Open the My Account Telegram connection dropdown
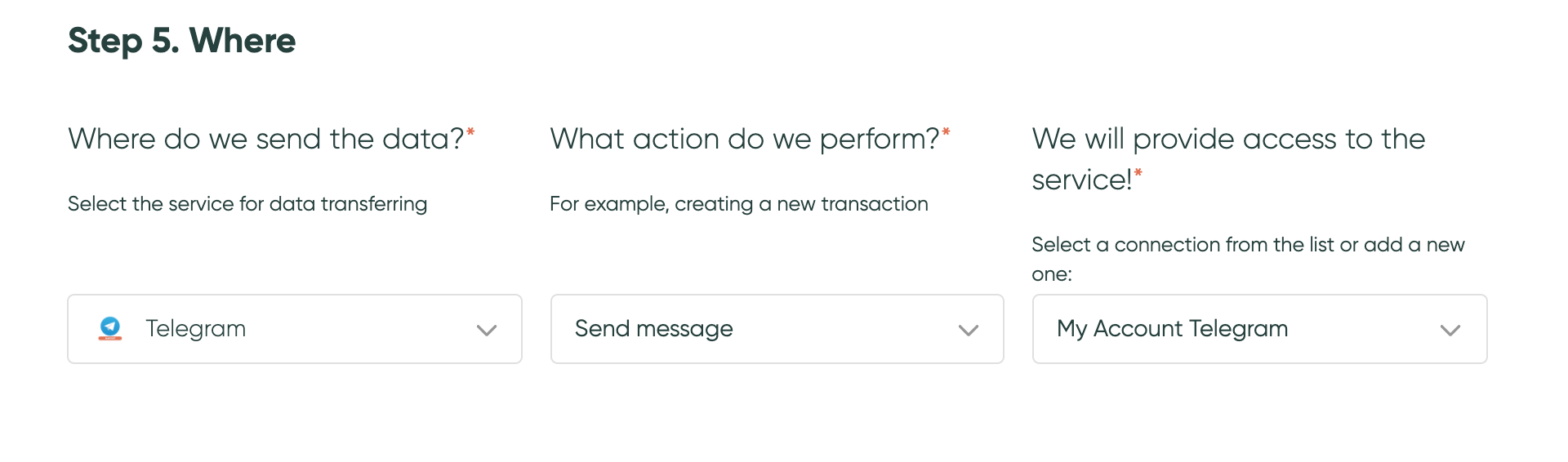 click(1260, 329)
